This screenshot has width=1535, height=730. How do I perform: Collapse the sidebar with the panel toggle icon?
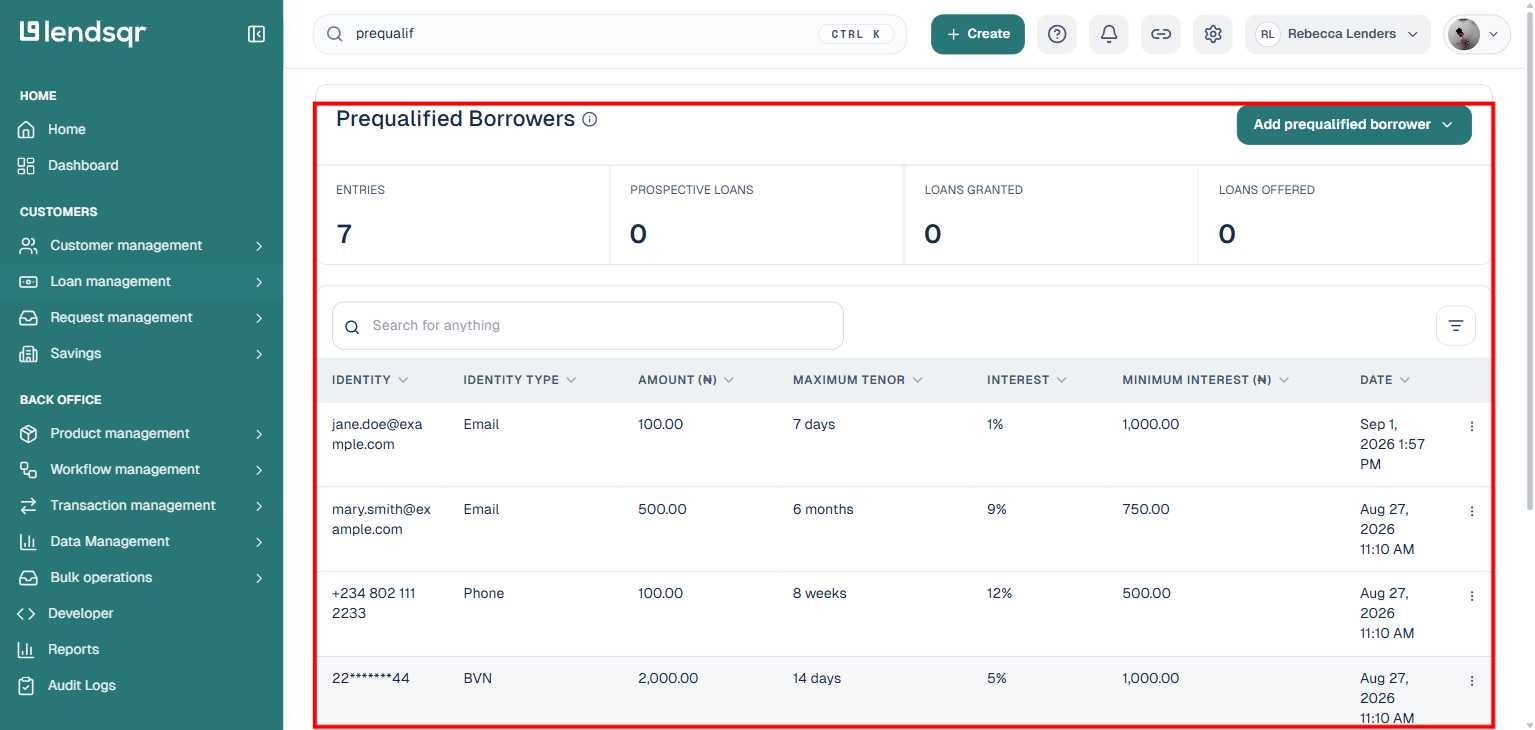[x=256, y=34]
